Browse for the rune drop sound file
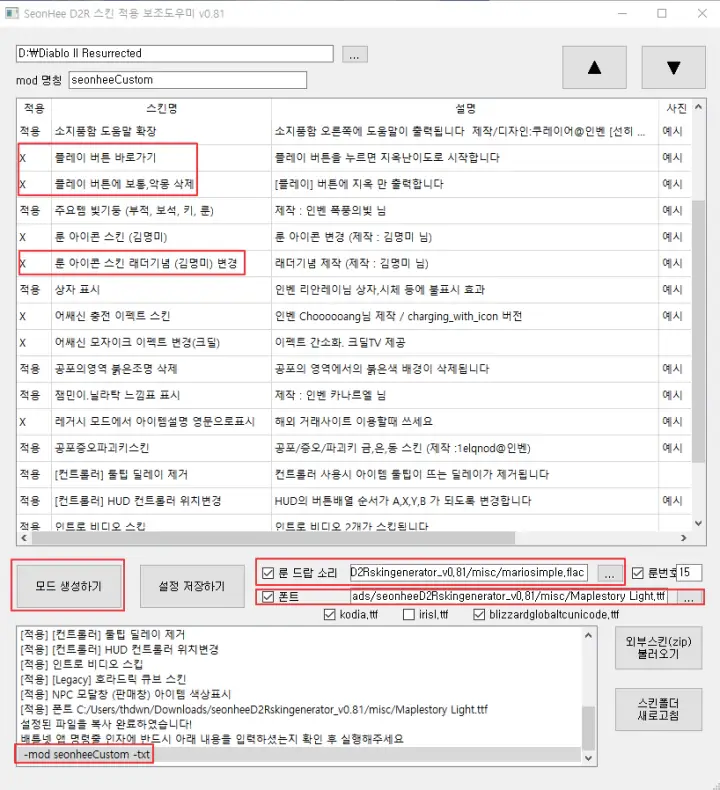Image resolution: width=720 pixels, height=790 pixels. pyautogui.click(x=610, y=573)
